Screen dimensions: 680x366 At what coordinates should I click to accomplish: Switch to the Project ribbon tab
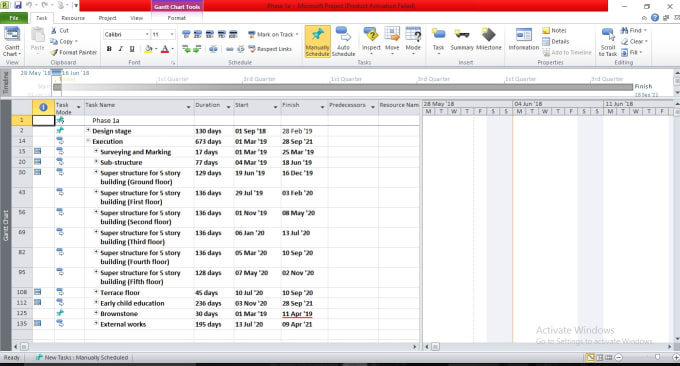click(x=107, y=18)
